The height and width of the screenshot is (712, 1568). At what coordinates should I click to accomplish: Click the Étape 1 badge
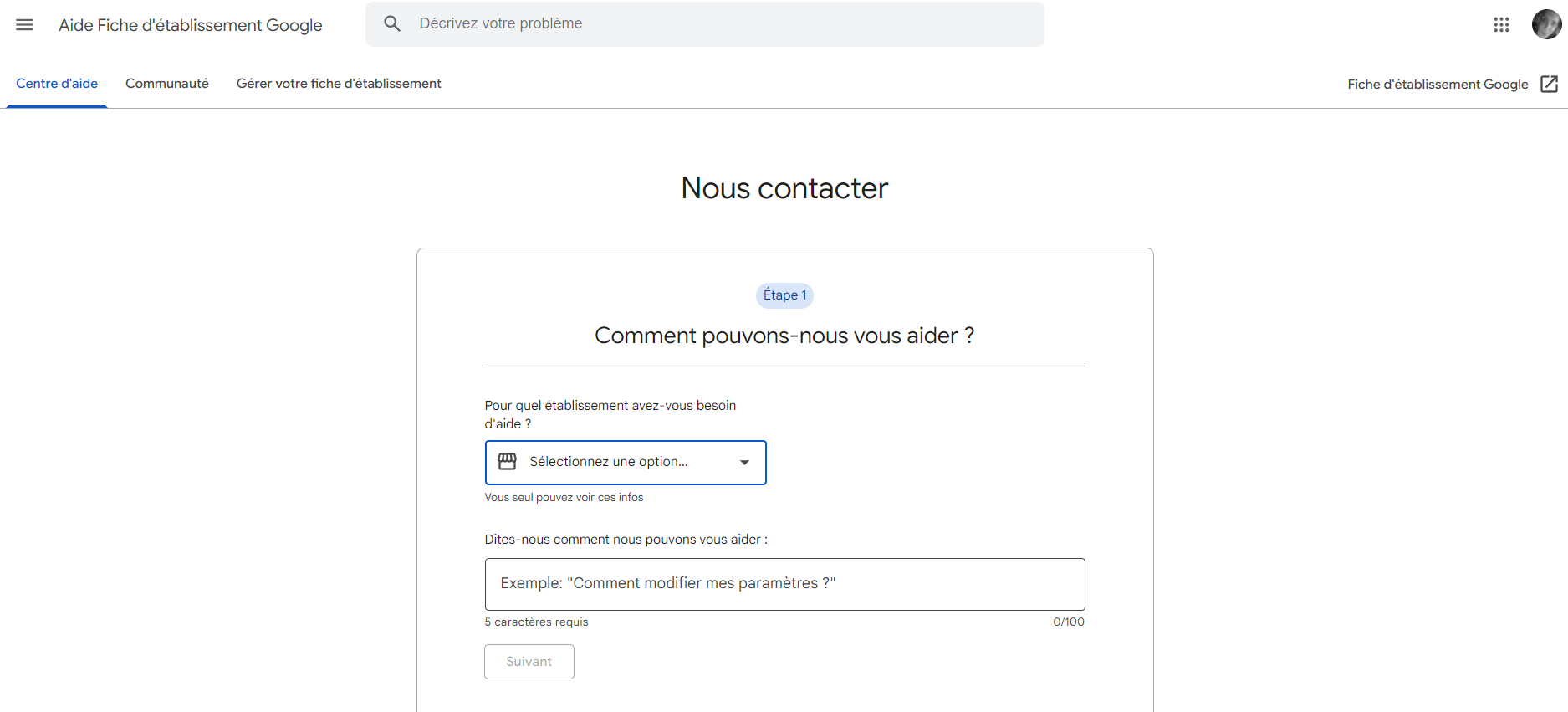tap(784, 295)
